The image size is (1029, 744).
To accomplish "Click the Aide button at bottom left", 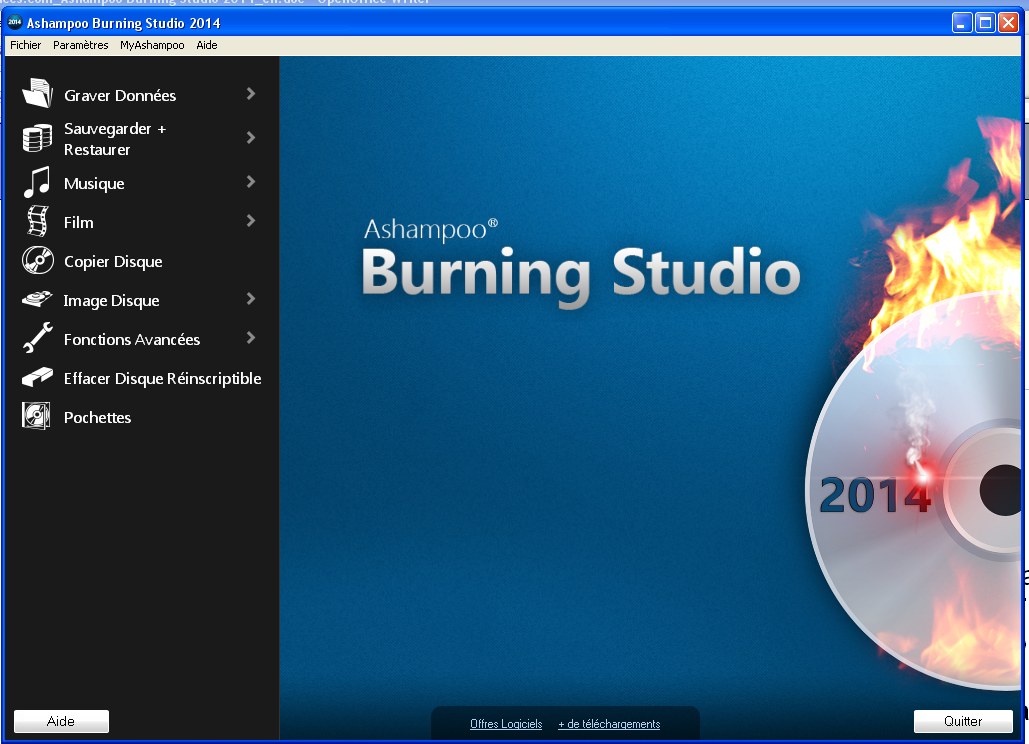I will 61,721.
